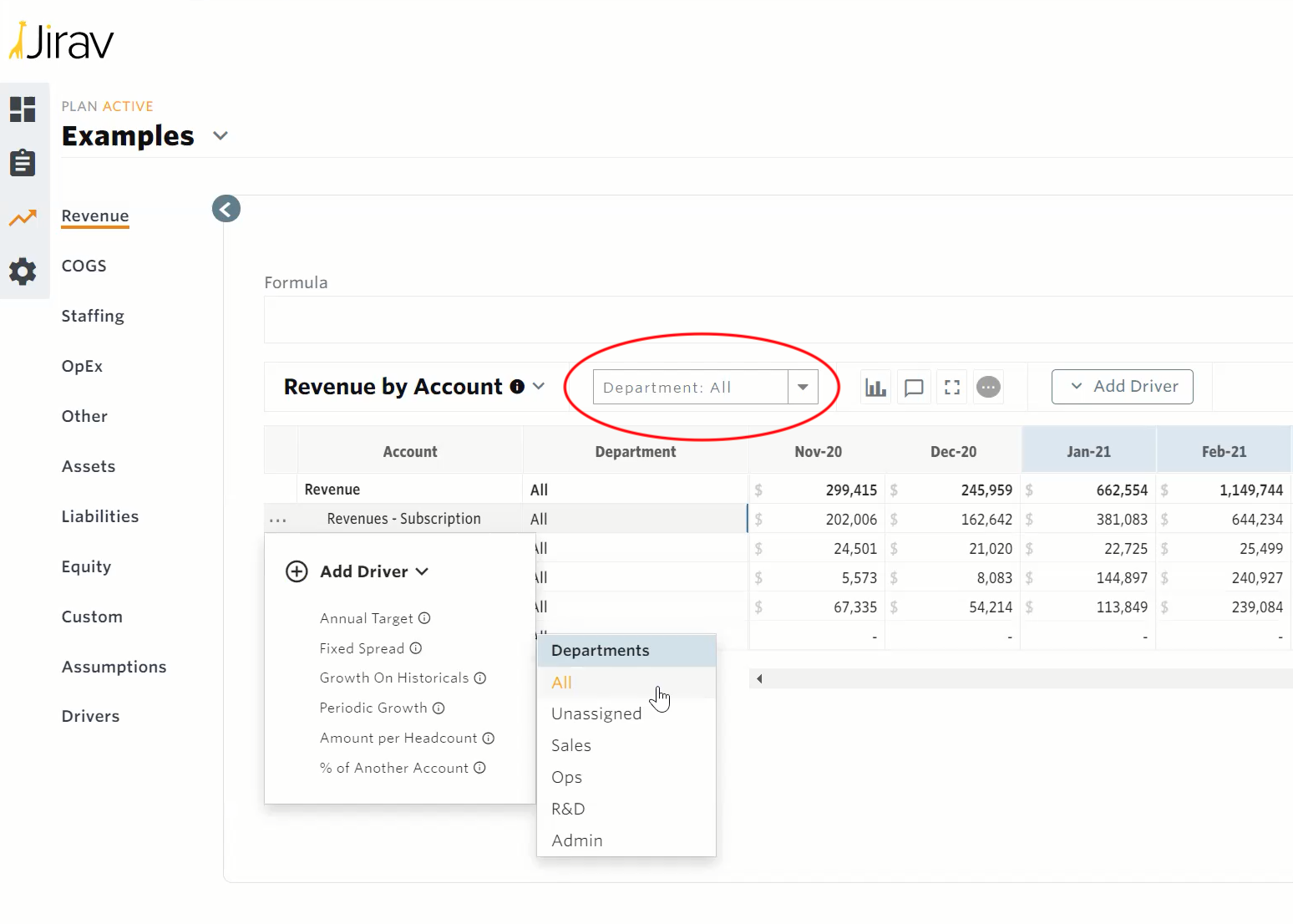This screenshot has width=1293, height=924.
Task: Click the Add Driver toolbar button
Action: point(1122,387)
